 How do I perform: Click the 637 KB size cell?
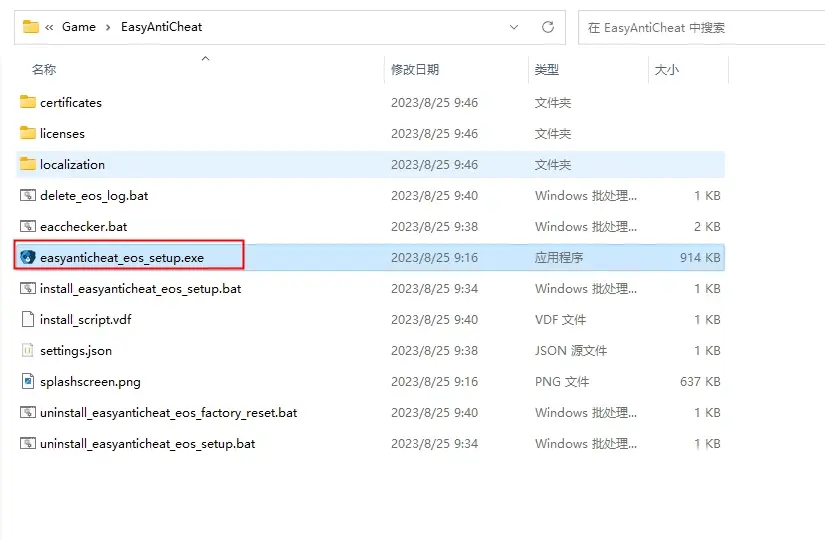point(700,382)
